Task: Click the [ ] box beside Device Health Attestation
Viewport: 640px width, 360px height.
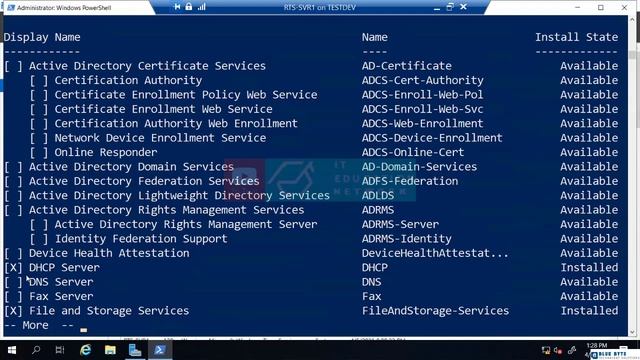Action: (x=13, y=253)
